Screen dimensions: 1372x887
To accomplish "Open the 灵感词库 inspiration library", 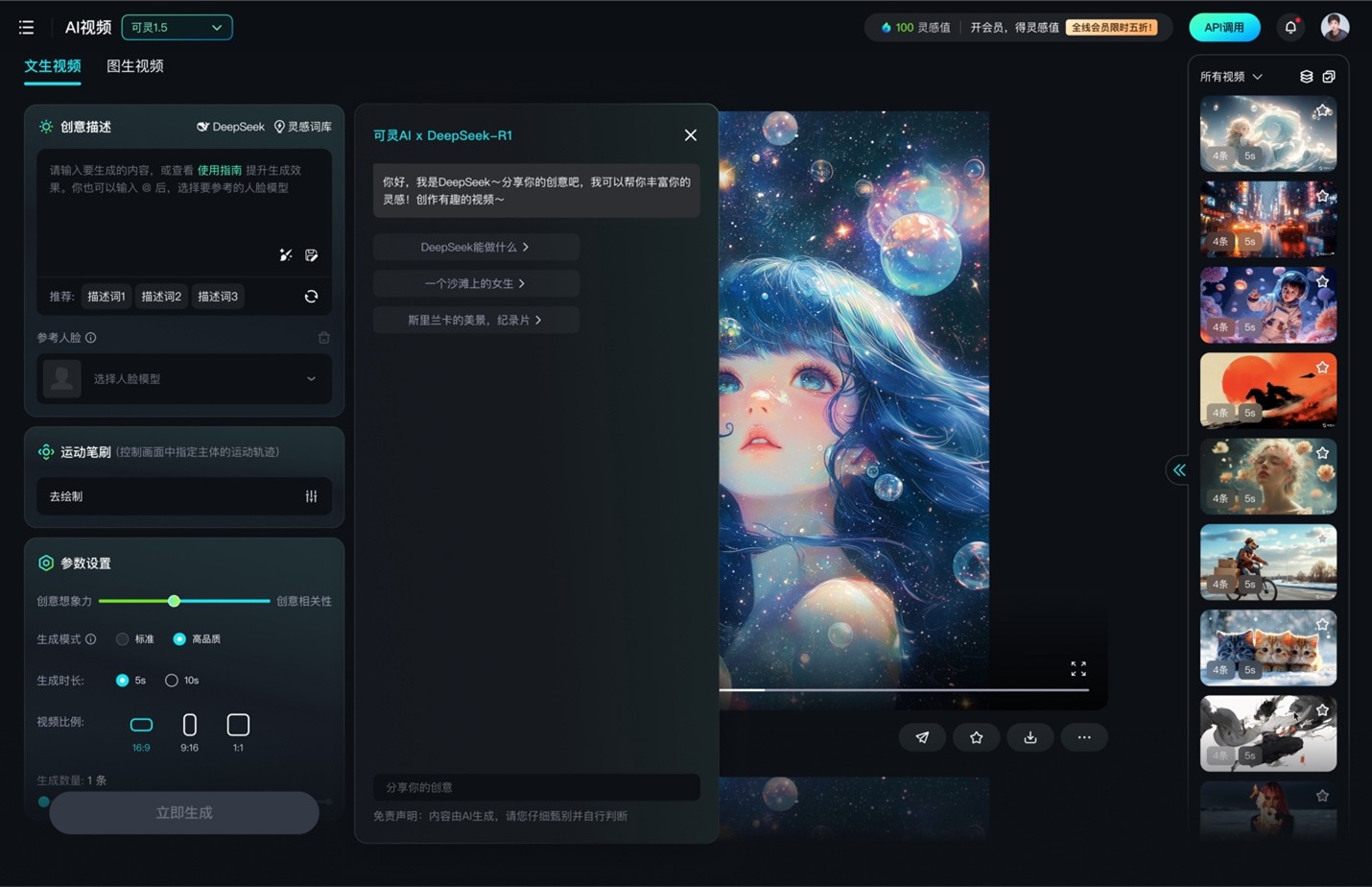I will click(x=303, y=126).
